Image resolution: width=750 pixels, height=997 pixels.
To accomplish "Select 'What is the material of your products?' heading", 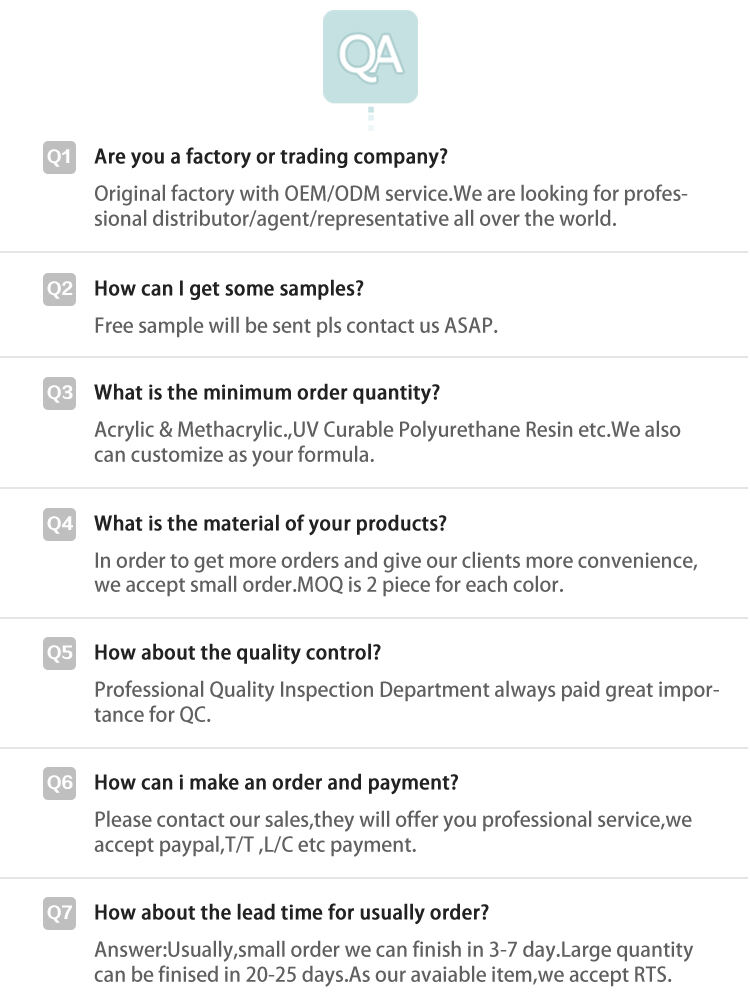I will [x=270, y=523].
